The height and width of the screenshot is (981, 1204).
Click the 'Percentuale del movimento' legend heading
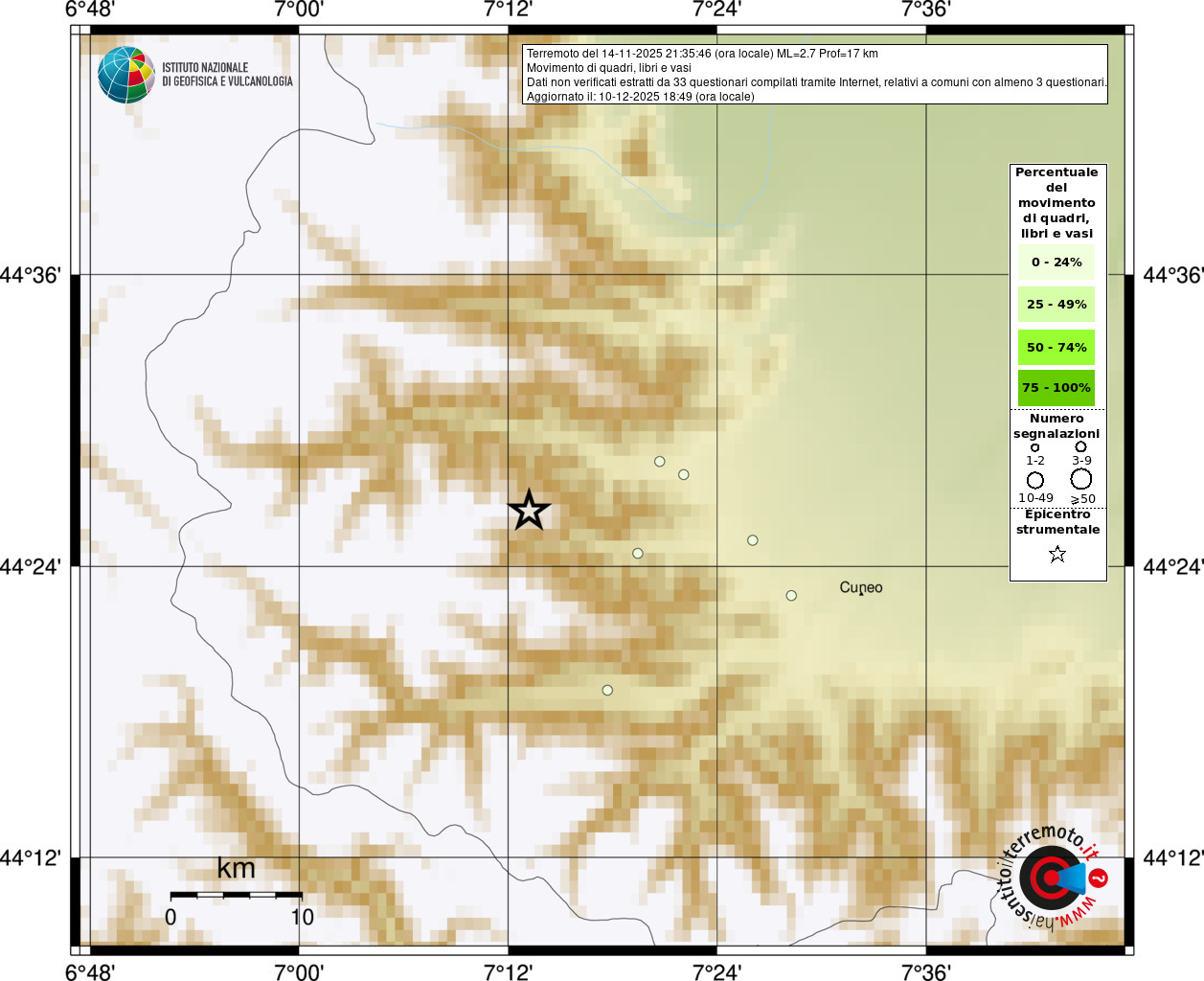tap(1056, 203)
